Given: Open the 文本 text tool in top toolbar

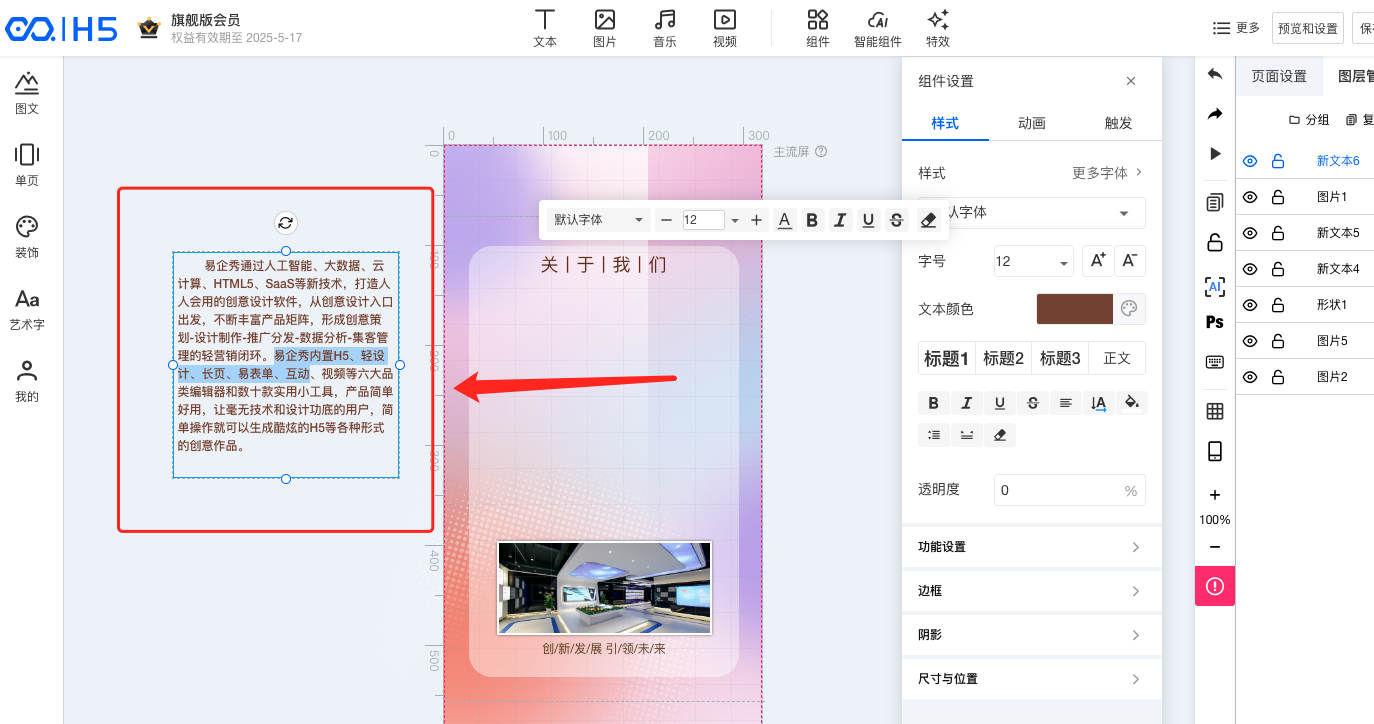Looking at the screenshot, I should point(545,28).
